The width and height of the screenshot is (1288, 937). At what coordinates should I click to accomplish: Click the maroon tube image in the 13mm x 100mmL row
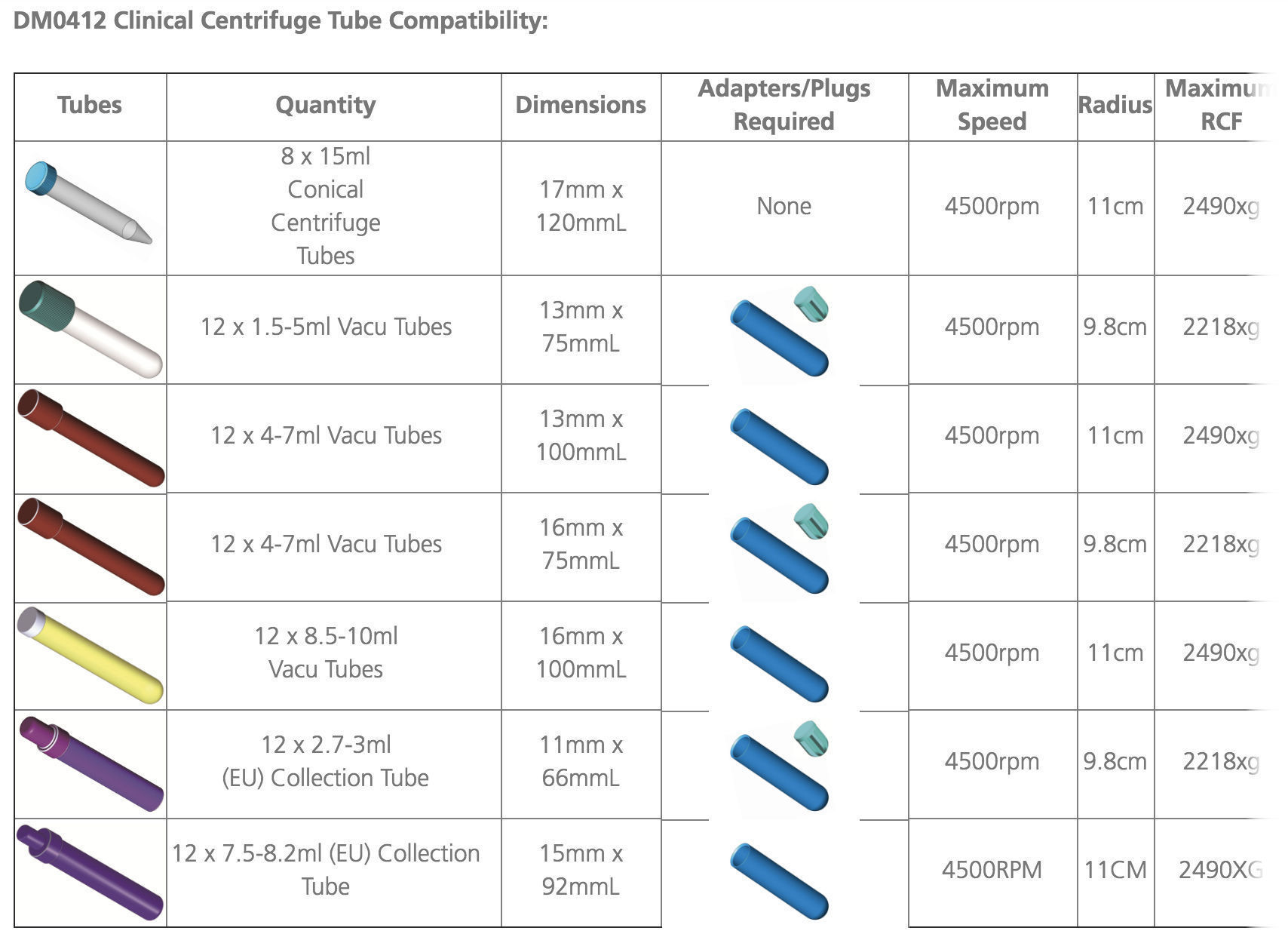[90, 438]
